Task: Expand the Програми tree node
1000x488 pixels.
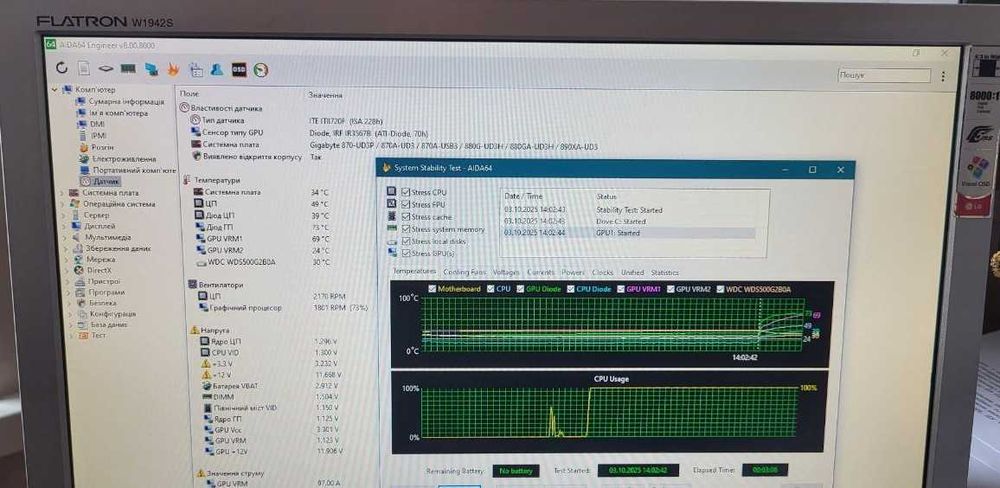Action: pyautogui.click(x=68, y=292)
